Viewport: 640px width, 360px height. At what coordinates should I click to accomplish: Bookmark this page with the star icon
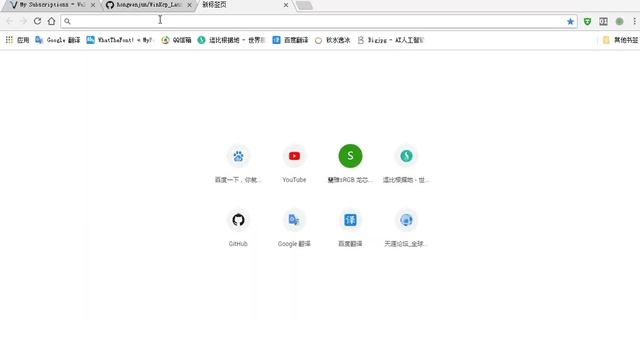(570, 21)
